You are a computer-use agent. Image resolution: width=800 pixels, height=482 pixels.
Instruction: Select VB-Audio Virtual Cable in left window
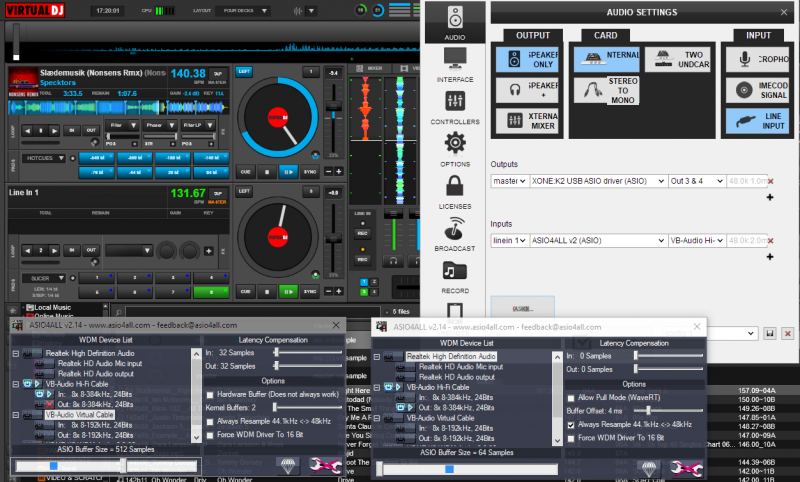[x=79, y=415]
